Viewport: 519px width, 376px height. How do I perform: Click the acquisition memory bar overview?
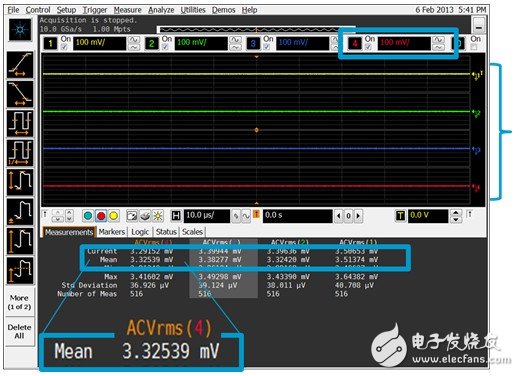256,30
